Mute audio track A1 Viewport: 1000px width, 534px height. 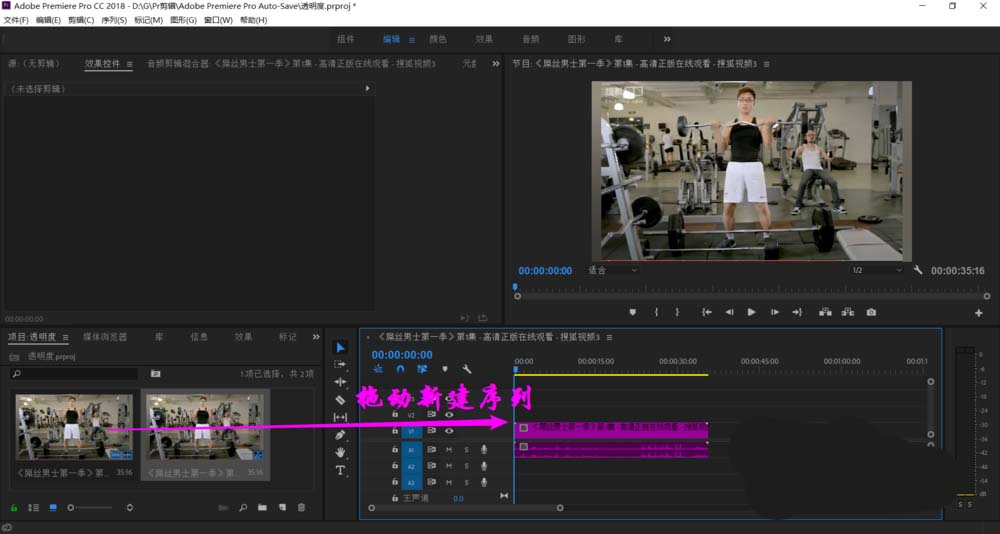click(449, 450)
